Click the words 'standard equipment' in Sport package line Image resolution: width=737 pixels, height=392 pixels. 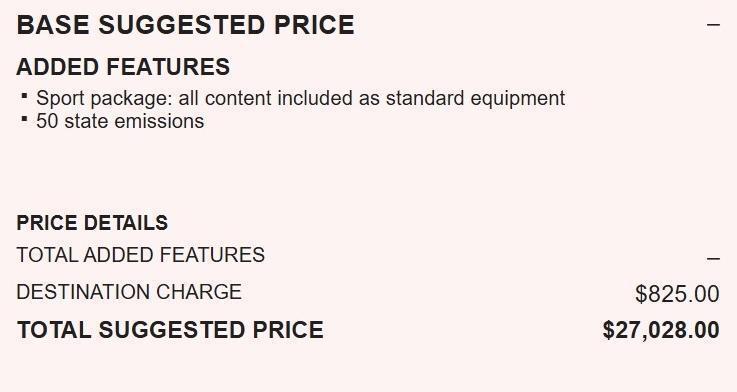[x=475, y=98]
